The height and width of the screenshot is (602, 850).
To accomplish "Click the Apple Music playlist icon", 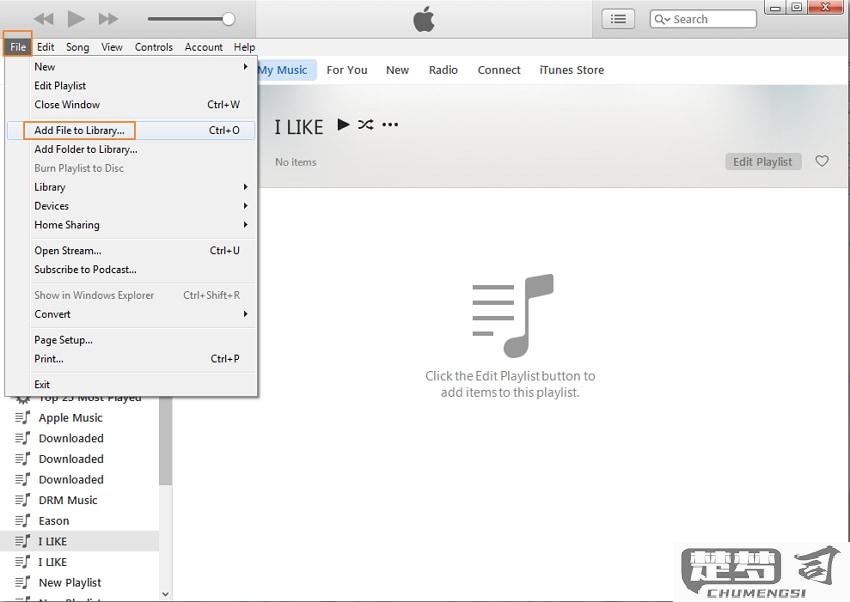I will (x=22, y=418).
